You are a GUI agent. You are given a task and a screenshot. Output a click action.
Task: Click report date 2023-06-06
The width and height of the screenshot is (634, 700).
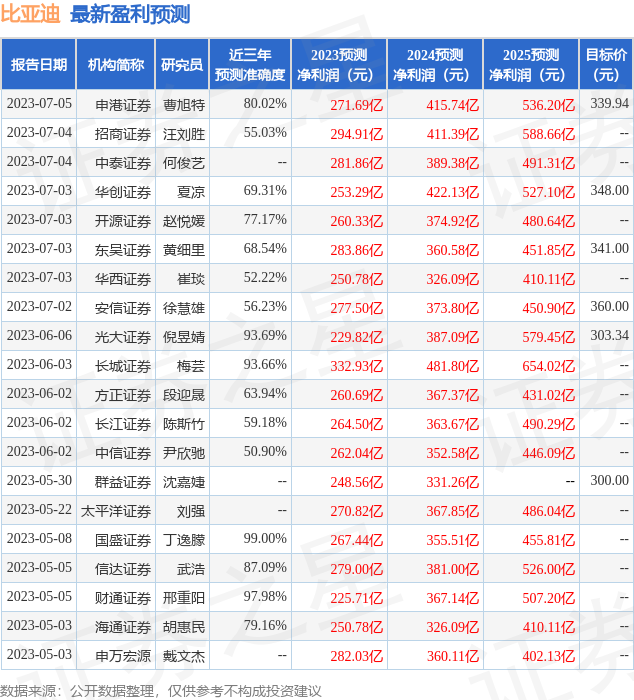[39, 336]
